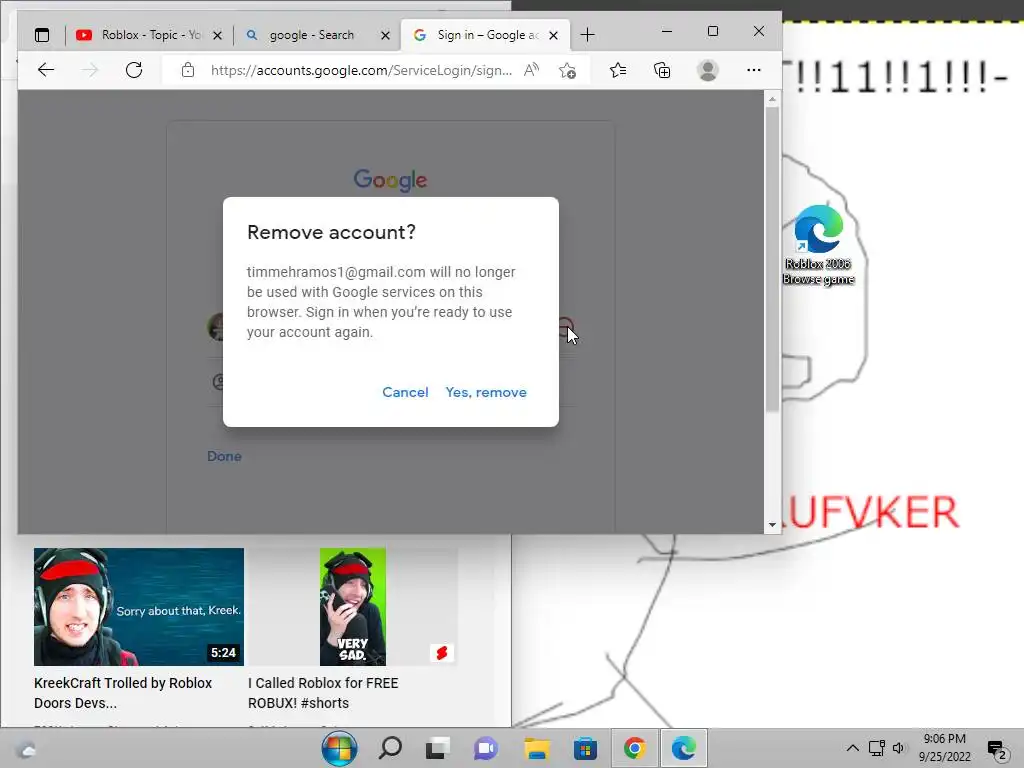The height and width of the screenshot is (768, 1024).
Task: Open the Collections panel
Action: [662, 70]
